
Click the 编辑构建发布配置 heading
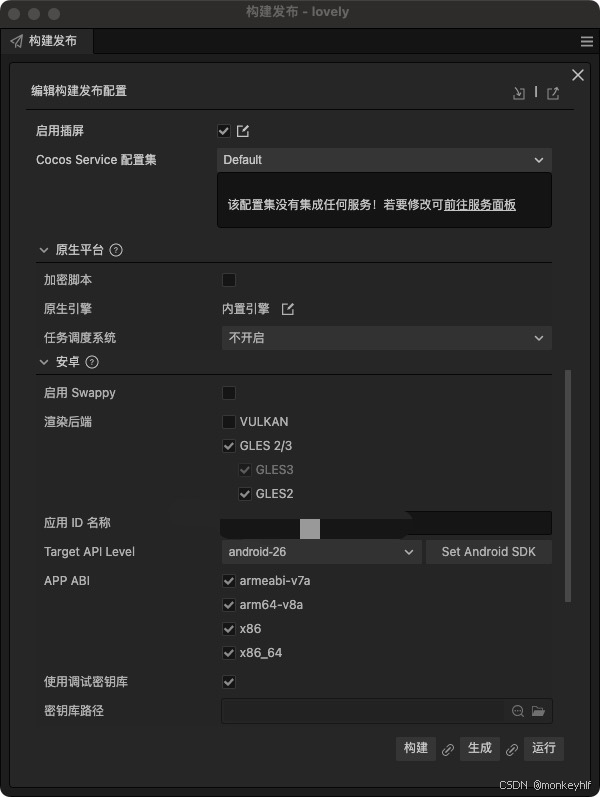(79, 91)
